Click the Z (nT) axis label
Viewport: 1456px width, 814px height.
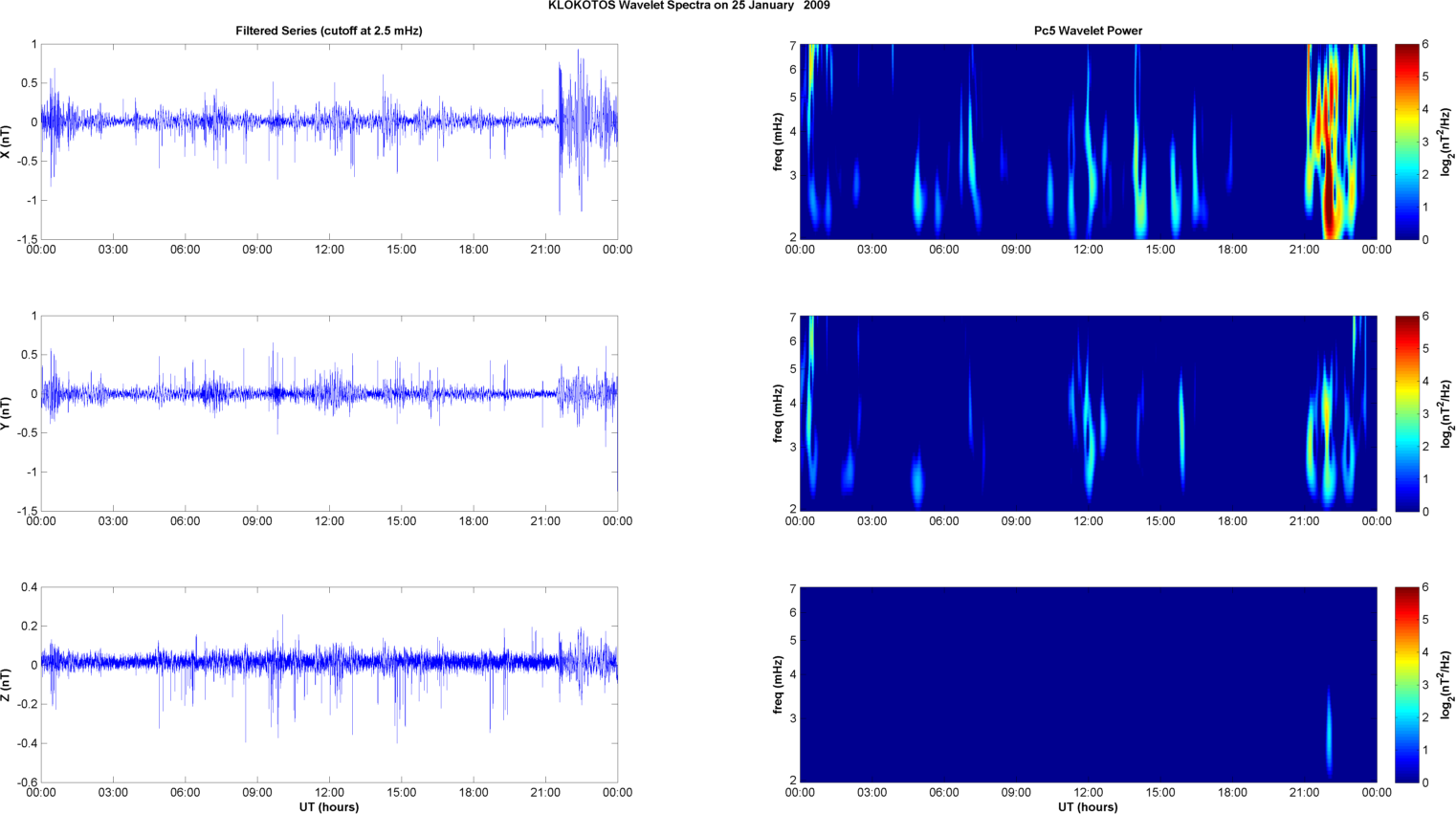tap(6, 685)
